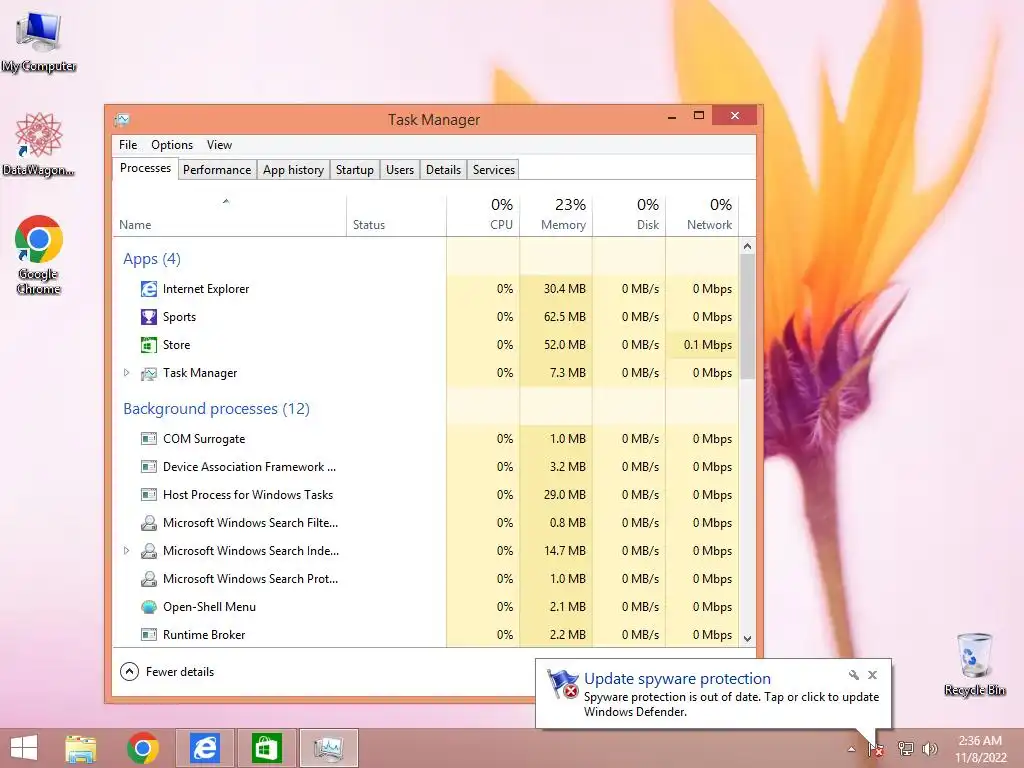This screenshot has width=1024, height=768.
Task: Switch to the Details tab
Action: 443,170
